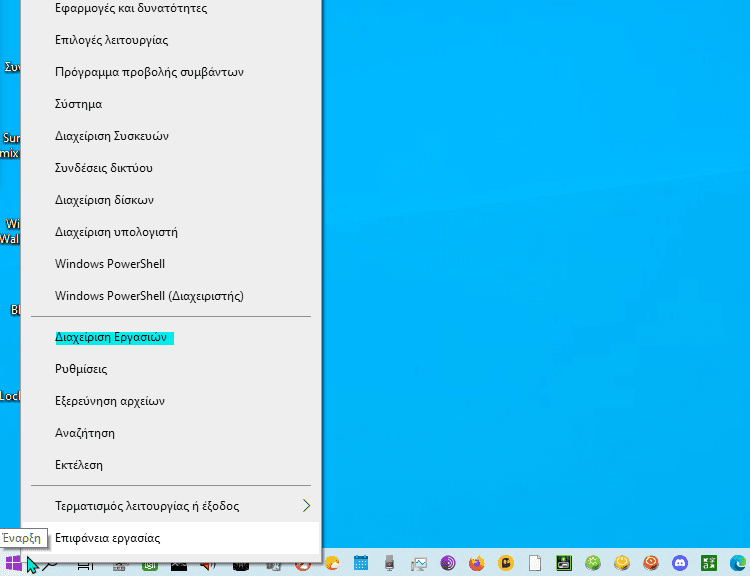Open the highlighted Διαχείριση Εργασιών entry
The image size is (750, 576).
[171, 337]
